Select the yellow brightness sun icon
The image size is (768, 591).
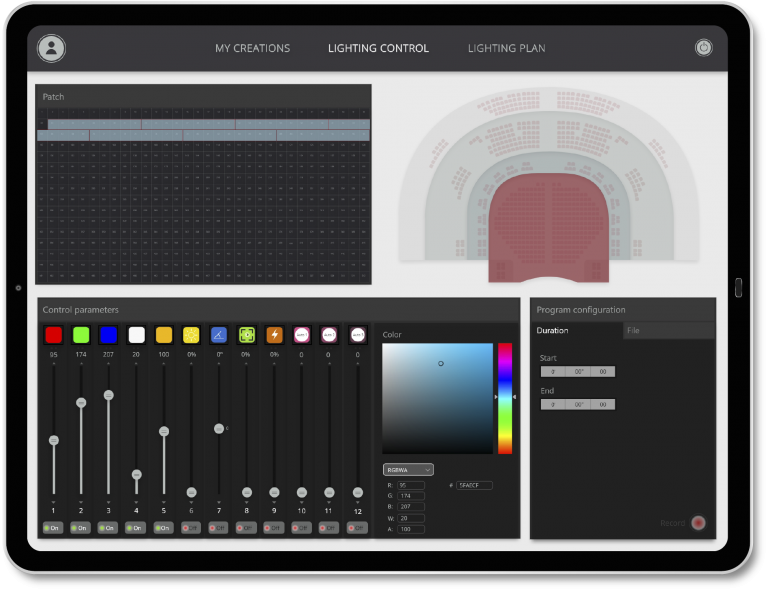(191, 335)
